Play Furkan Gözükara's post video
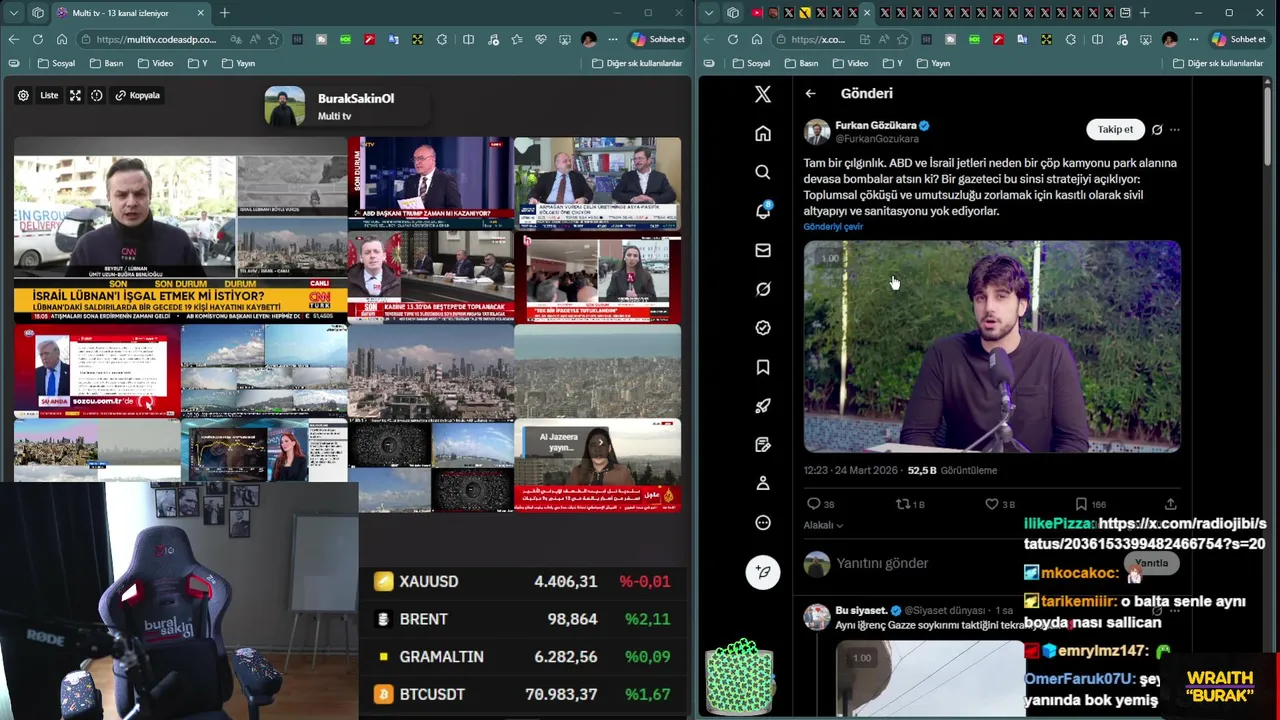This screenshot has height=720, width=1280. (x=992, y=346)
